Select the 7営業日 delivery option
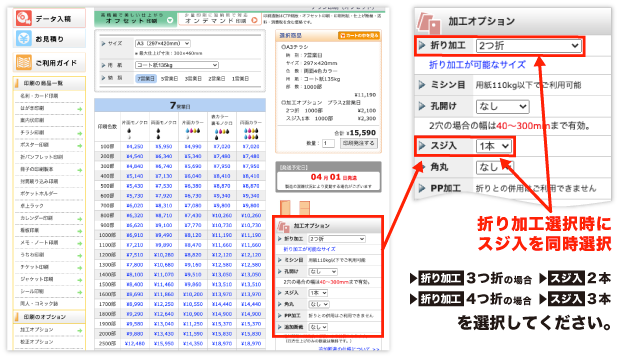This screenshot has width=618, height=360. (x=146, y=78)
